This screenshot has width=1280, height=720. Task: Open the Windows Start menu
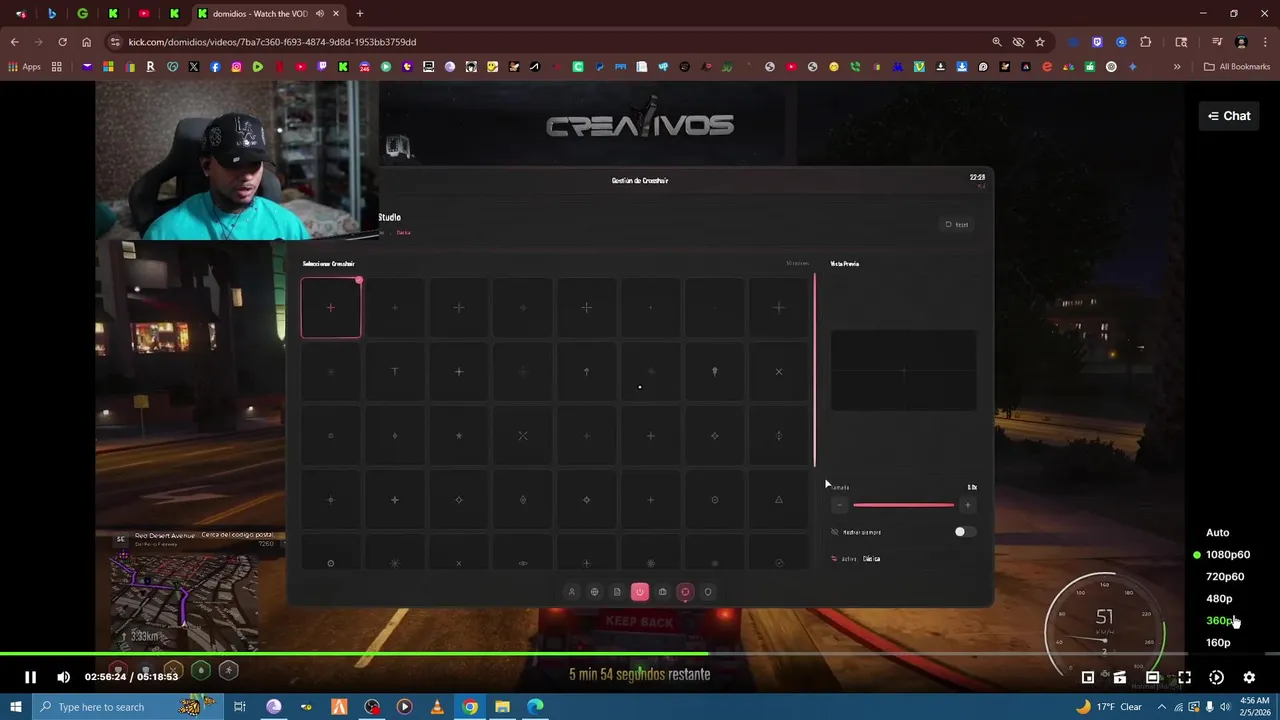pyautogui.click(x=16, y=707)
